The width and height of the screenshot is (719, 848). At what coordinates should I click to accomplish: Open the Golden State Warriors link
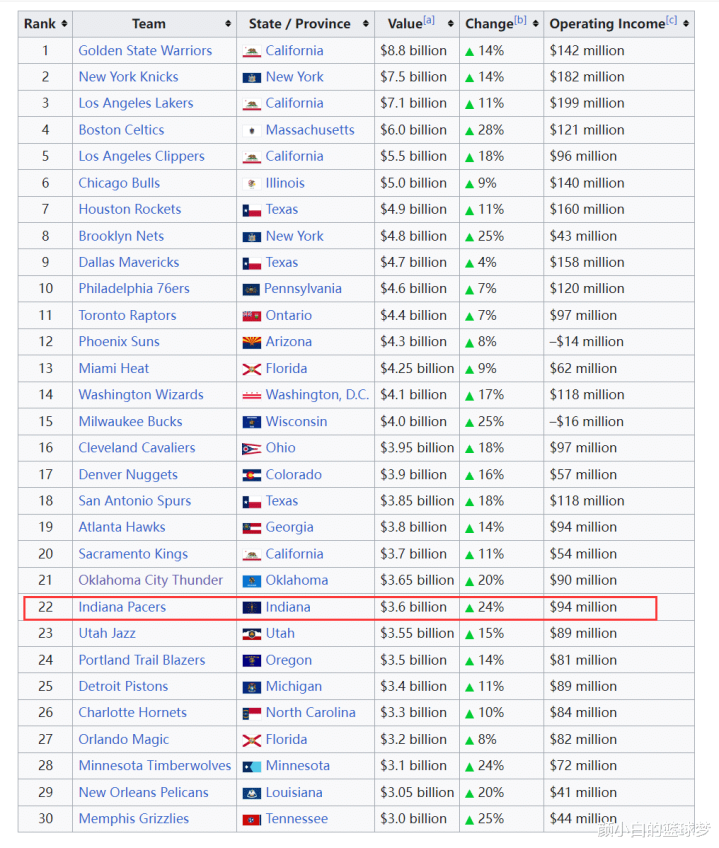coord(145,50)
